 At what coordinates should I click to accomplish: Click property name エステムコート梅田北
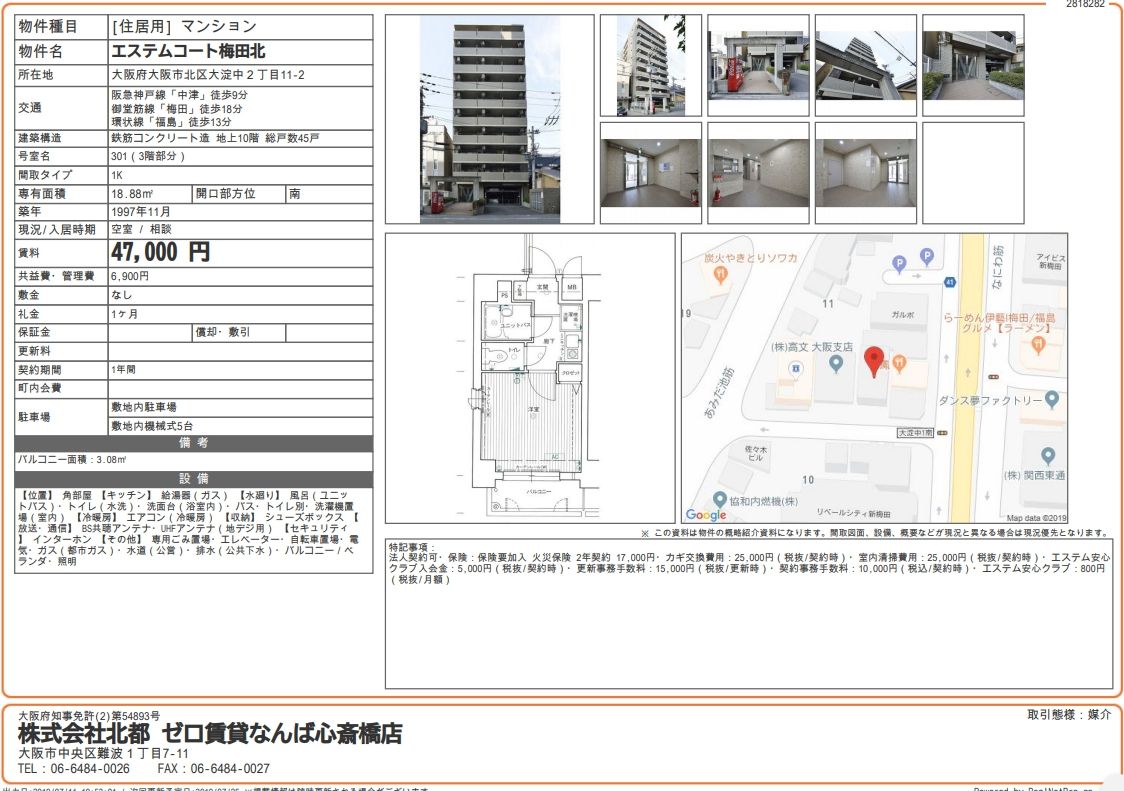point(188,52)
